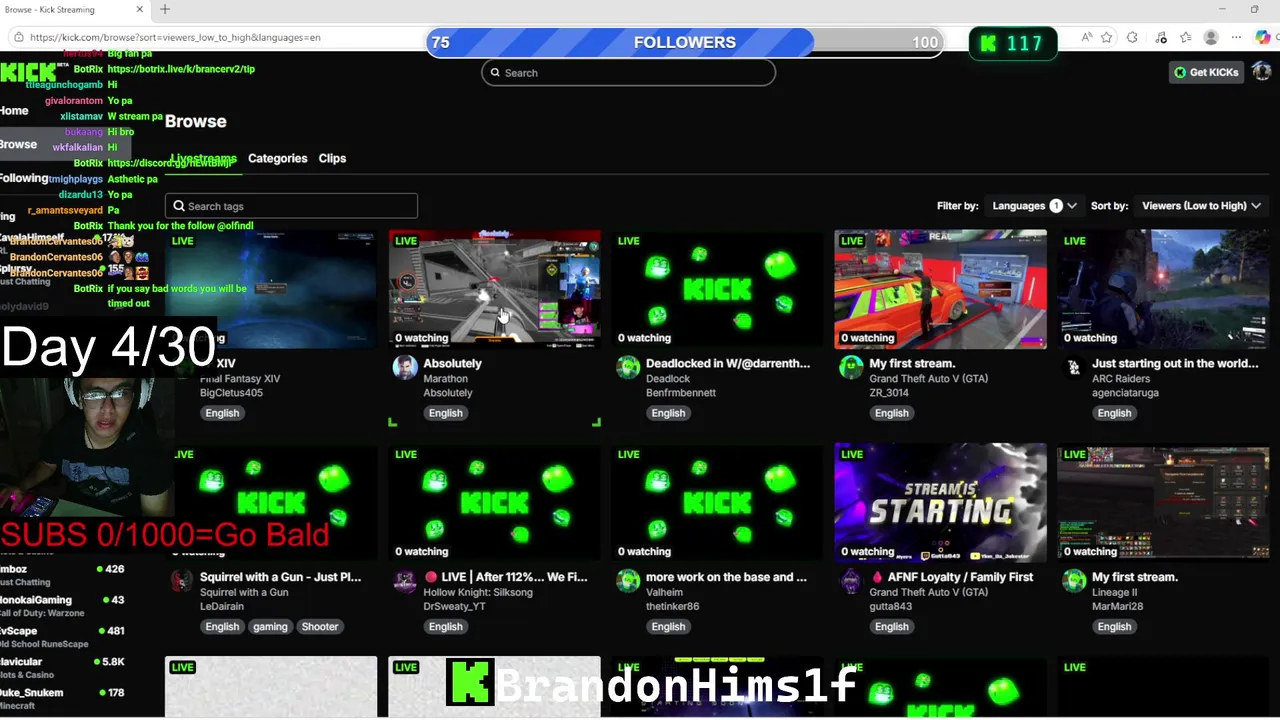Expand the Languages filter dropdown
The height and width of the screenshot is (720, 1280).
click(x=1034, y=206)
